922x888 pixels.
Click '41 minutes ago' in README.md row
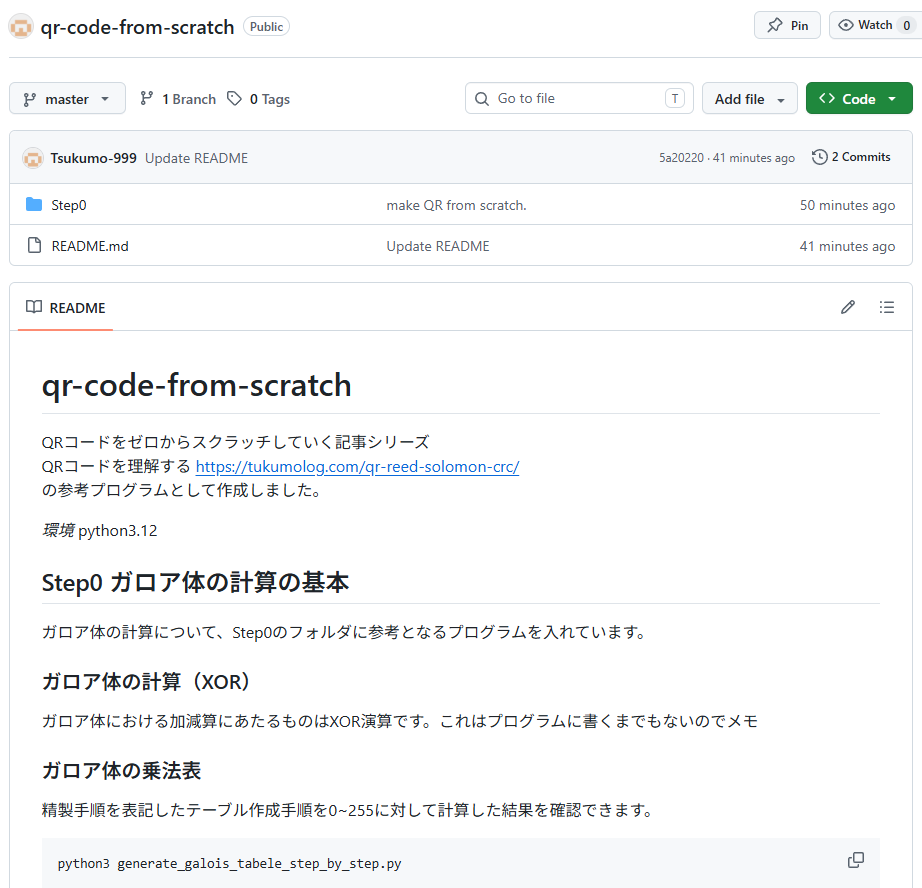tap(847, 246)
